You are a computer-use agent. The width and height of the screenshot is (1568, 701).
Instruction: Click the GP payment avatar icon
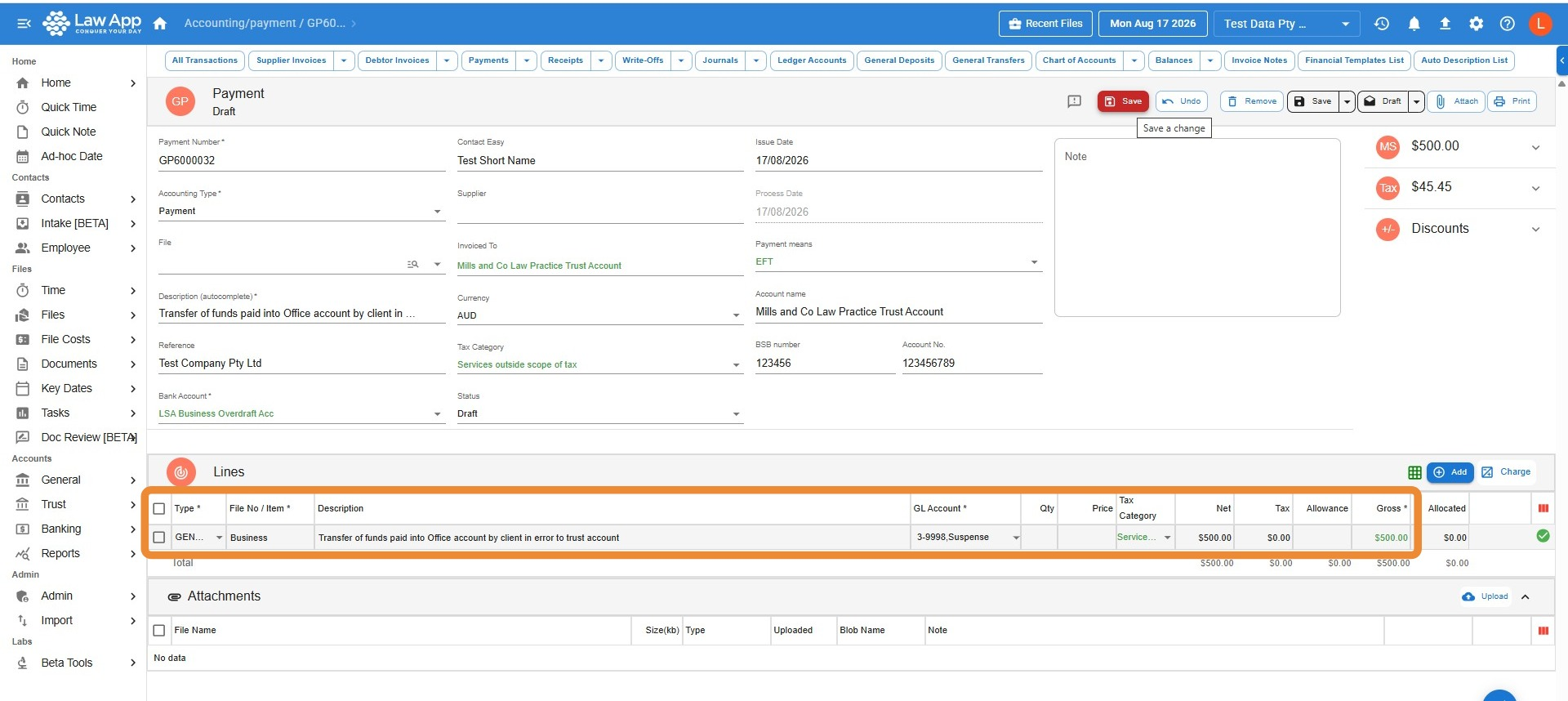tap(180, 101)
